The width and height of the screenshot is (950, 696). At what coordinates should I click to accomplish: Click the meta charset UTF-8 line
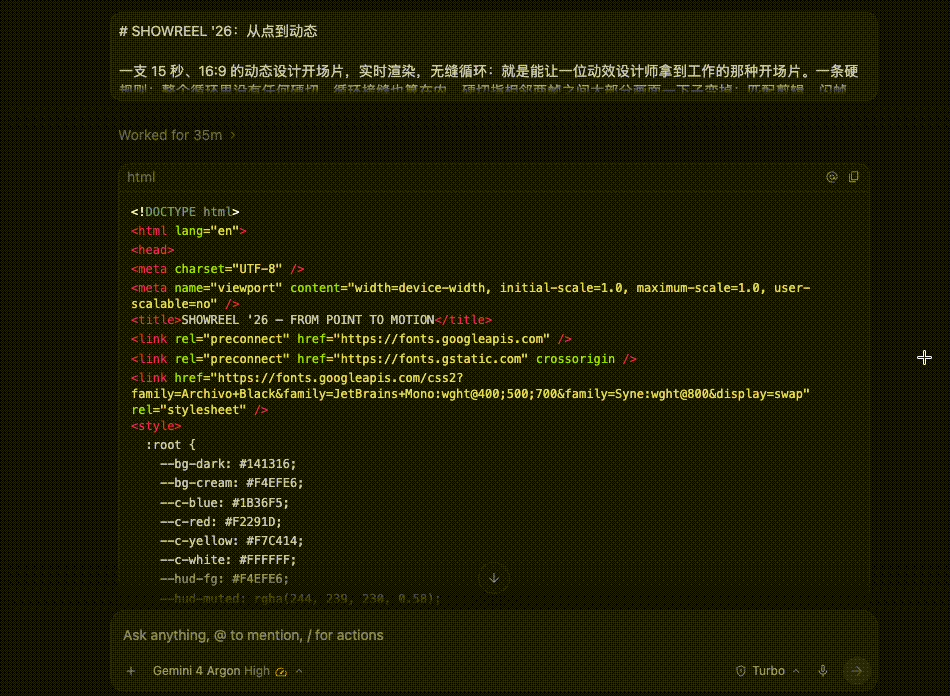coord(218,269)
